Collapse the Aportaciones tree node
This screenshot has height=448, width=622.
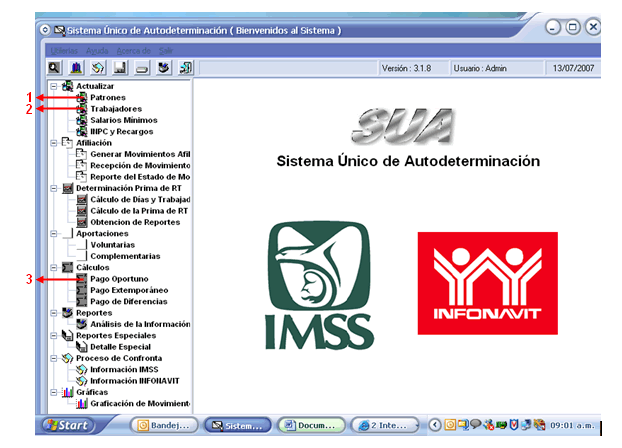(x=54, y=233)
